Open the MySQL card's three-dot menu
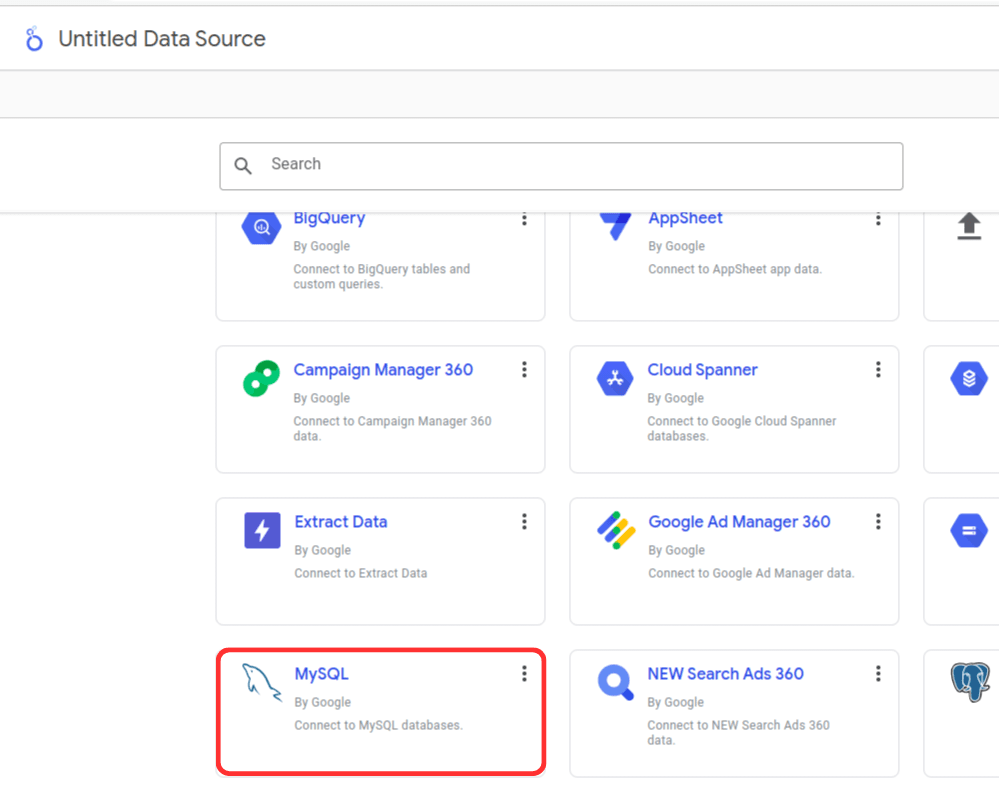The image size is (999, 786). point(524,674)
